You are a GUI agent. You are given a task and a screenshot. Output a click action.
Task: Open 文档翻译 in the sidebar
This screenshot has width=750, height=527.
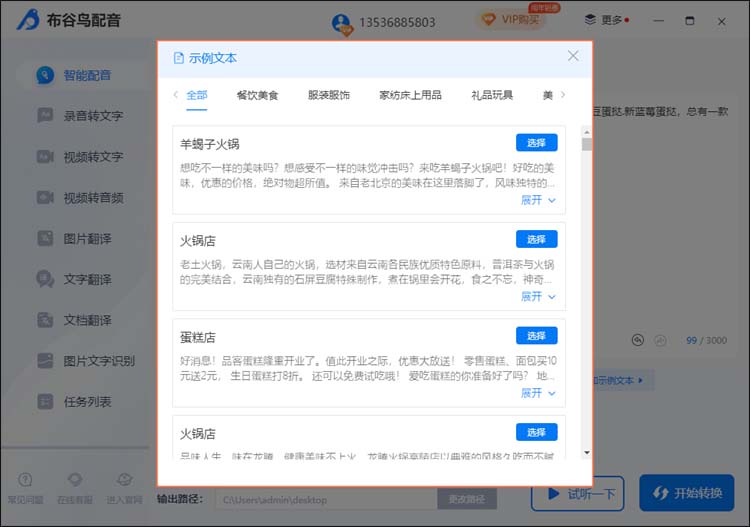74,320
